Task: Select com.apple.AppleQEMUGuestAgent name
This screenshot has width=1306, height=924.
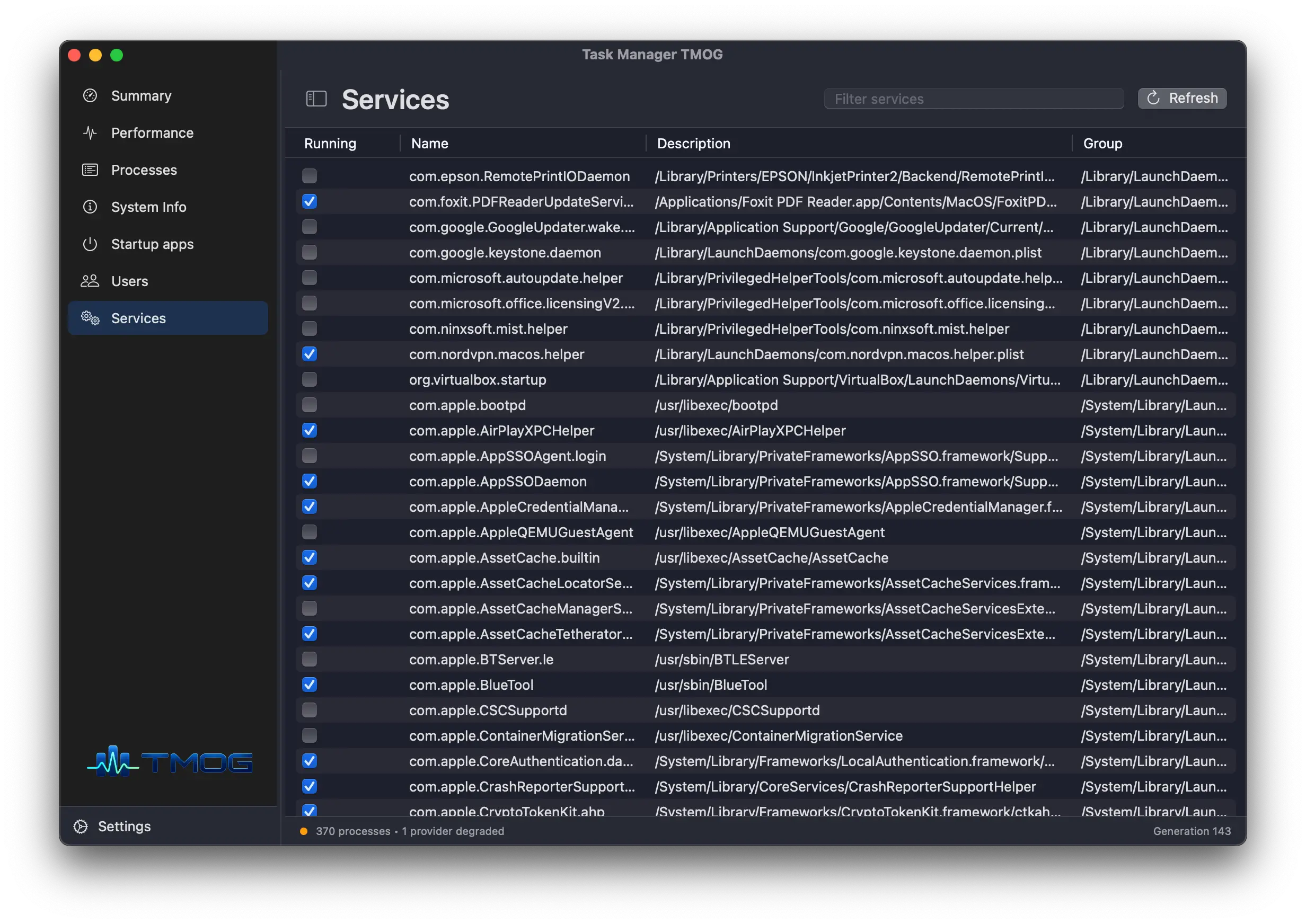Action: click(x=521, y=532)
